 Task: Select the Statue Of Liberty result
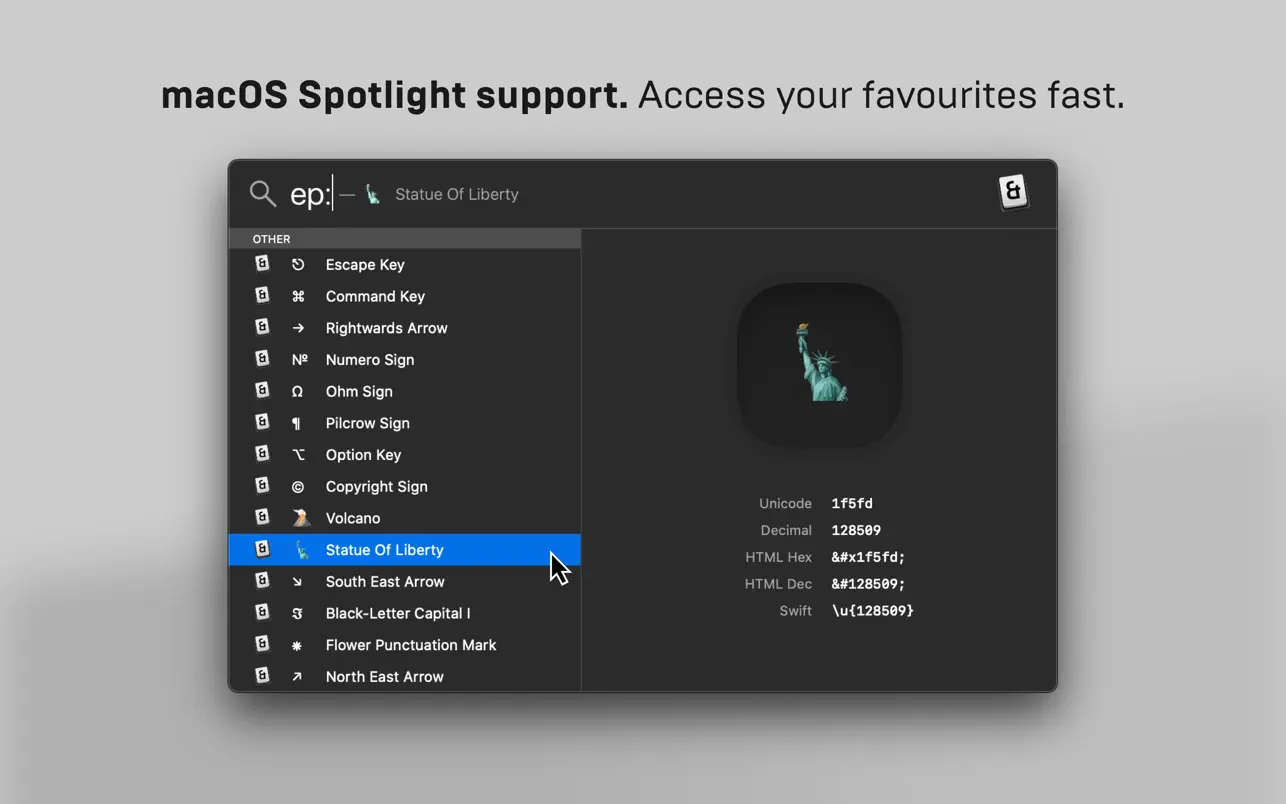384,550
